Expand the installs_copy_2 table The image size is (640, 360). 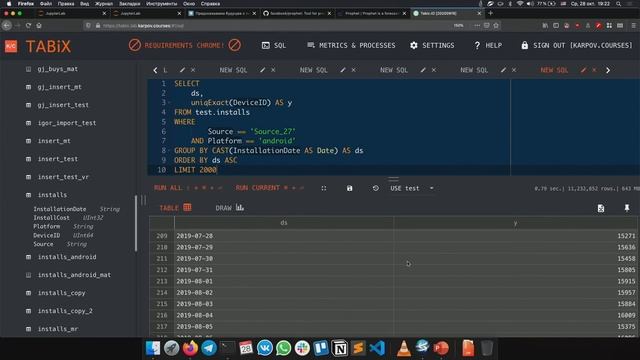65,311
